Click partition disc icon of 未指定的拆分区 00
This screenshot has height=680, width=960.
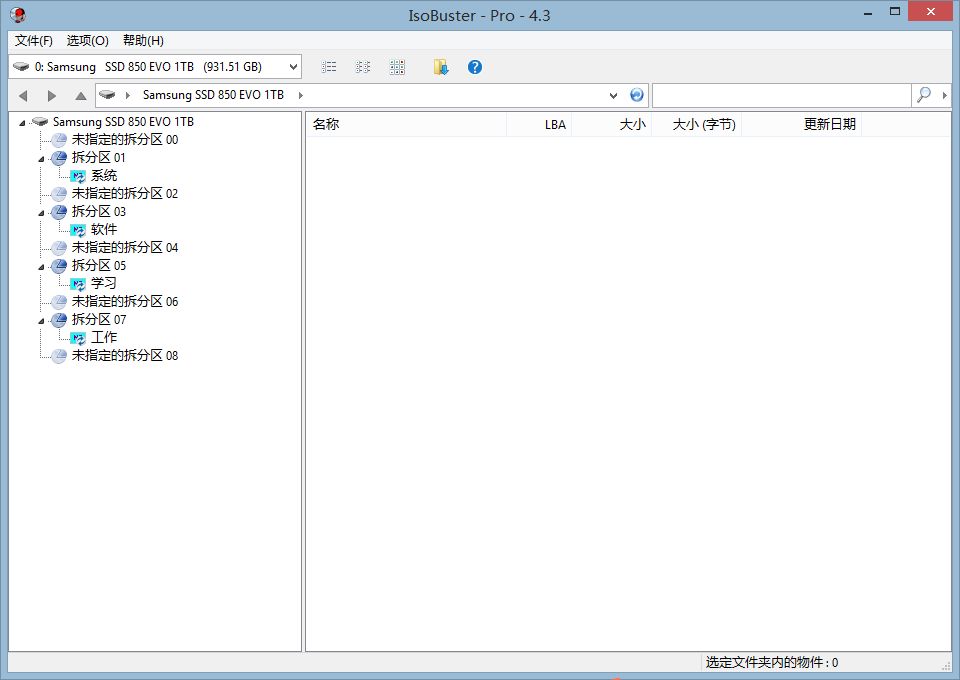[59, 140]
